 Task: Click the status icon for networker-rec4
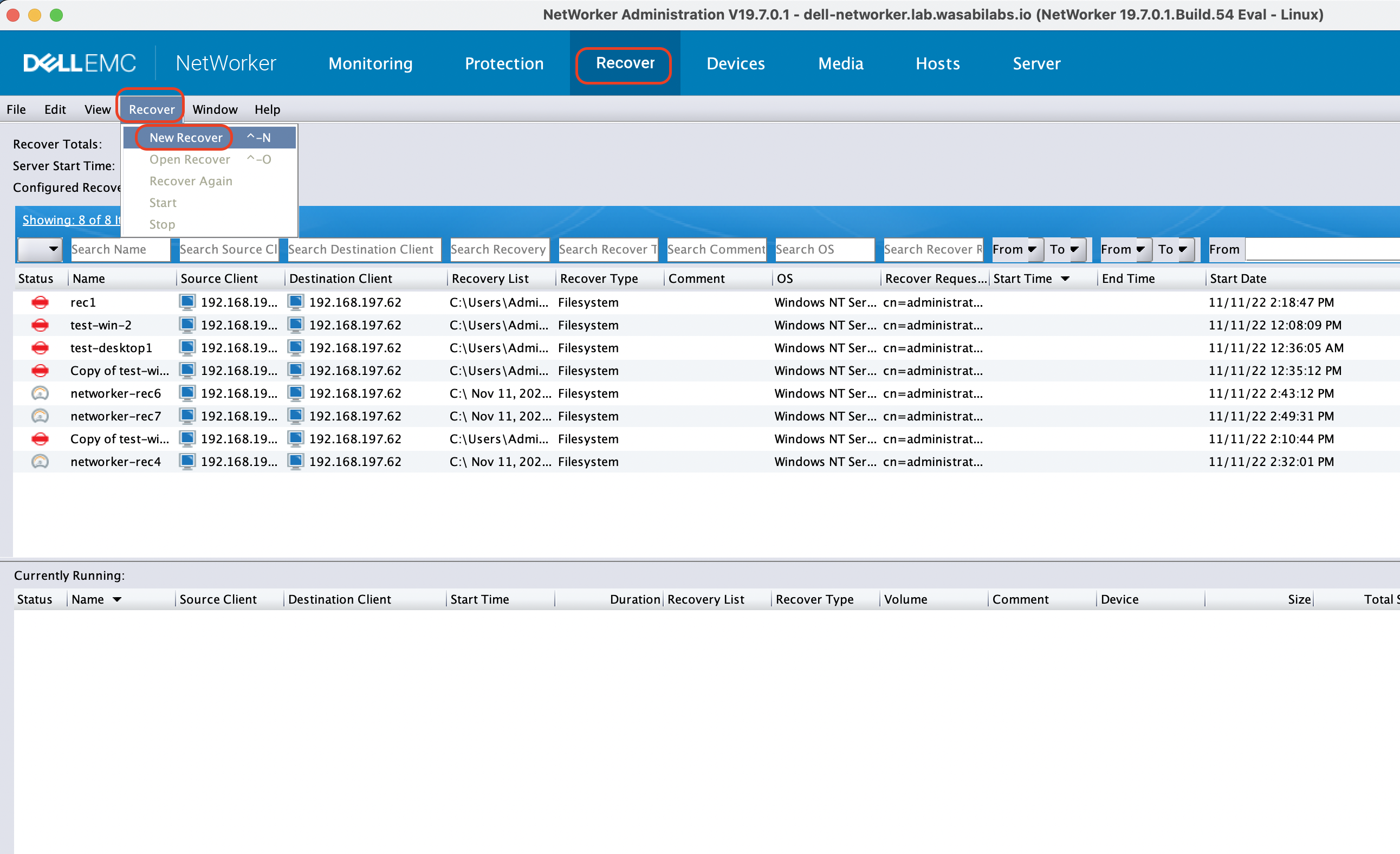coord(40,461)
